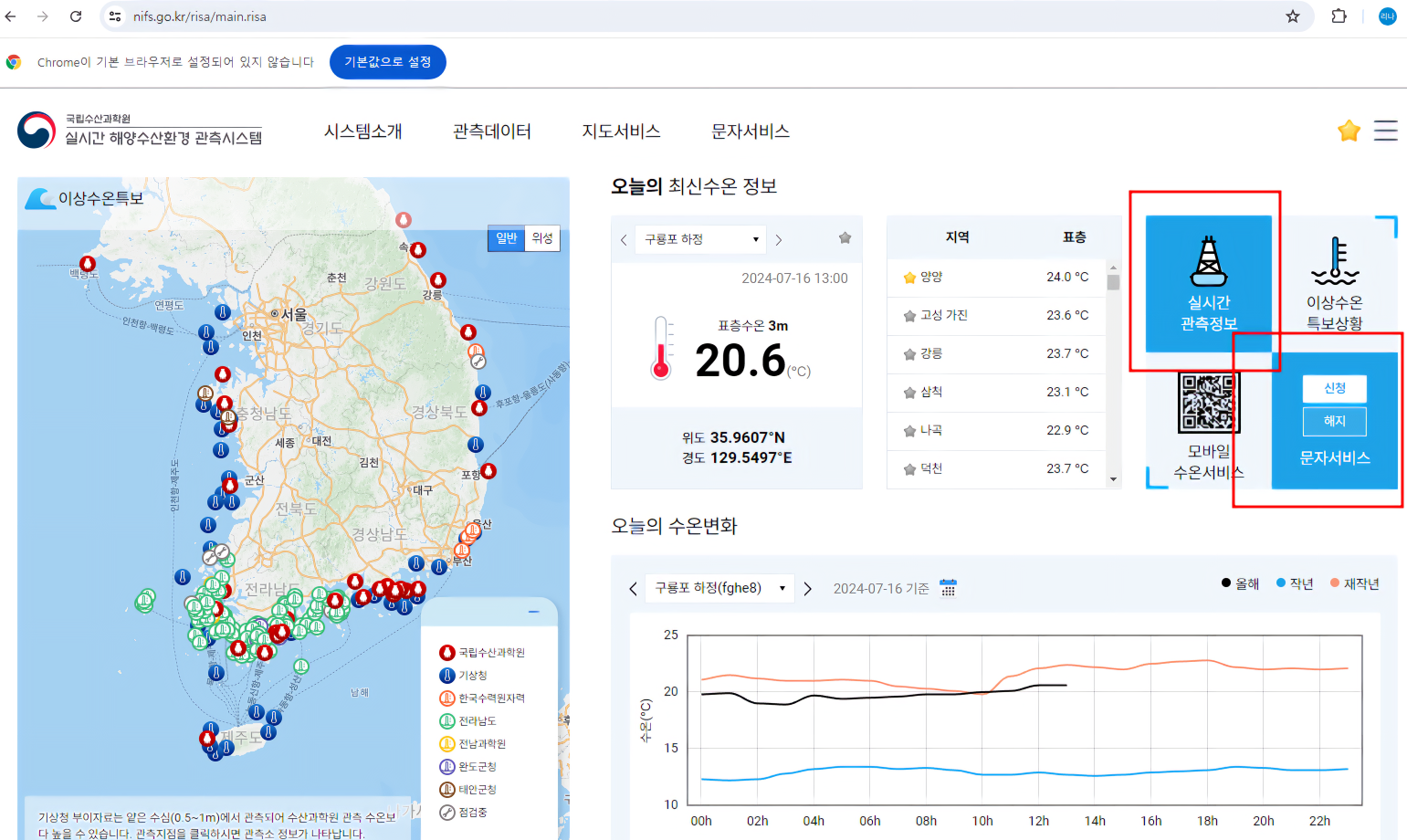Click the red station marker near 강릉
The height and width of the screenshot is (840, 1407).
coord(438,279)
